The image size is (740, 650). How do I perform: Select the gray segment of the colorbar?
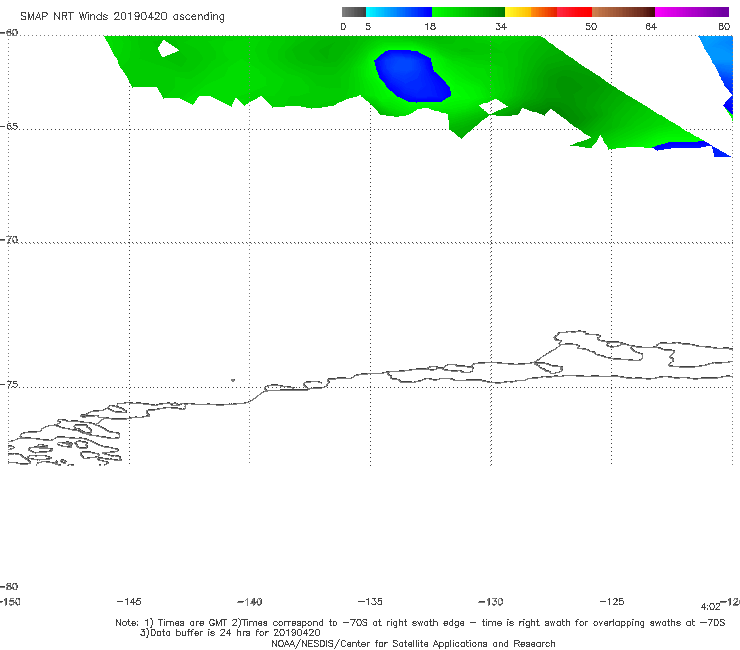point(354,12)
